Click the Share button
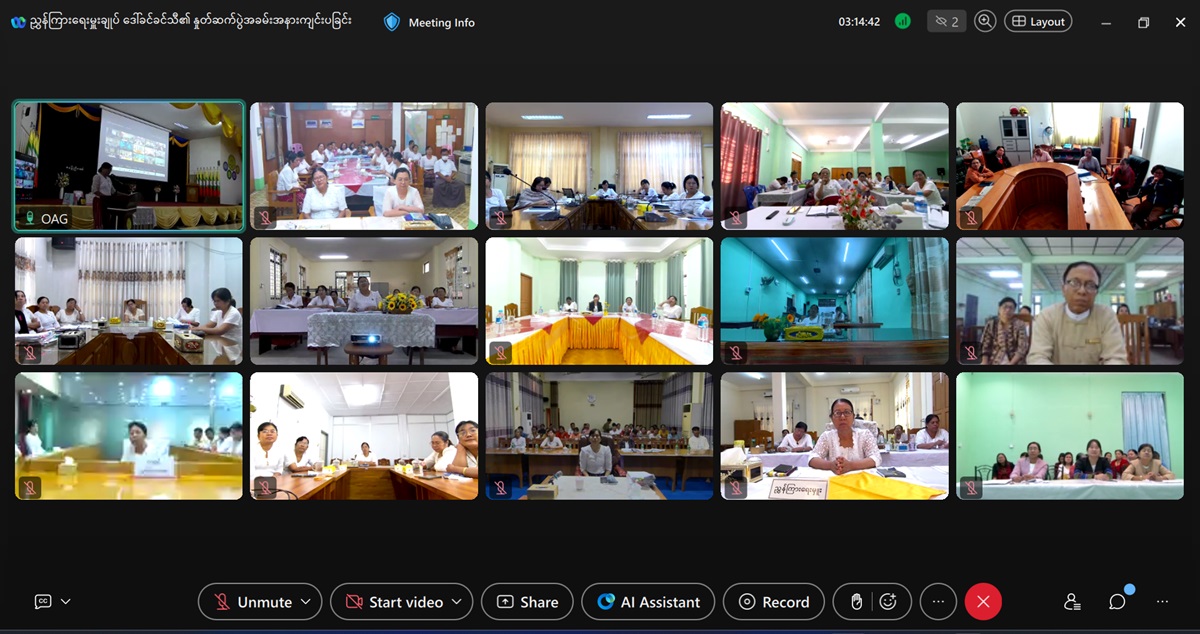Screen dimensions: 1200x634 527,602
